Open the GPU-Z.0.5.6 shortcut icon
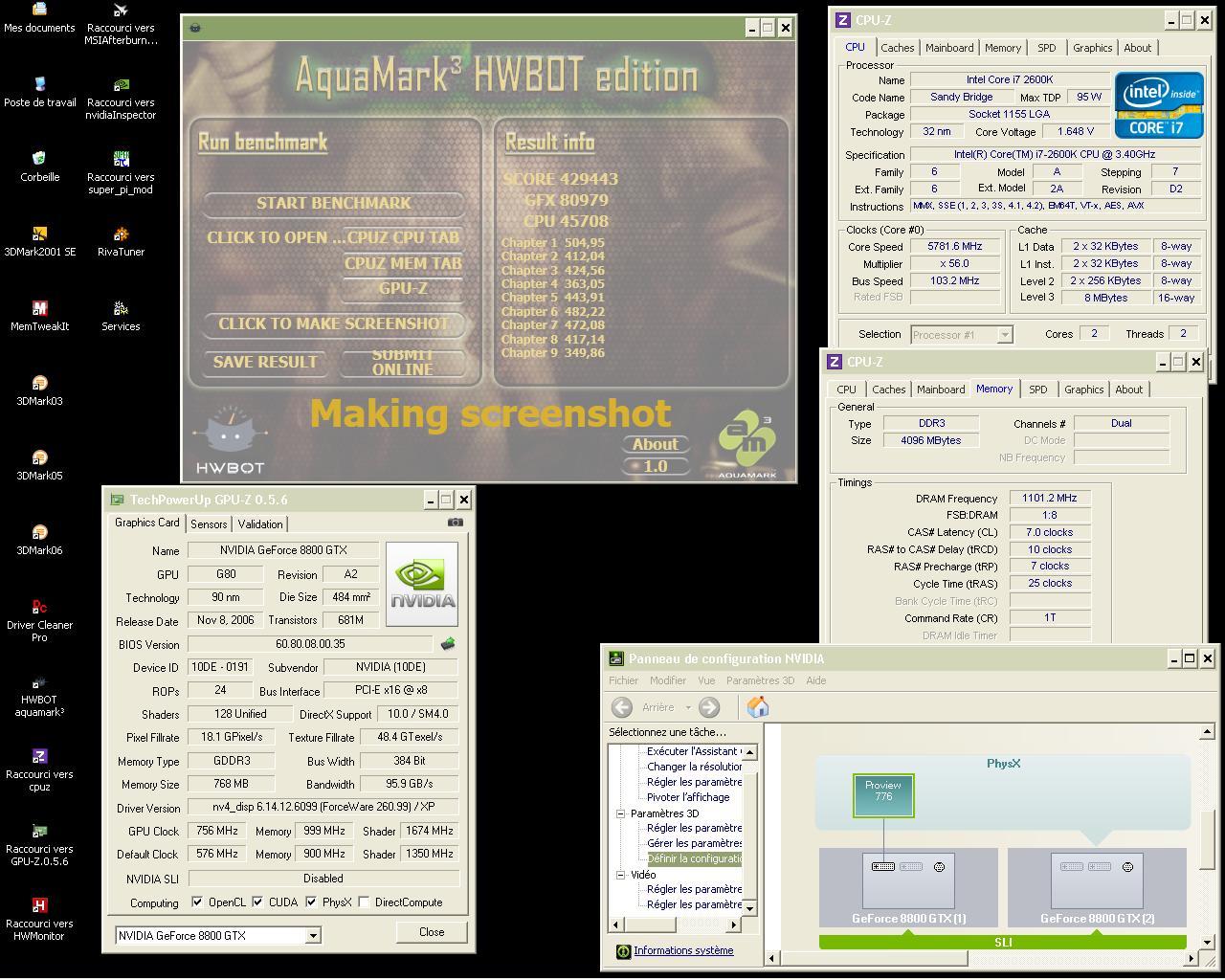The height and width of the screenshot is (980, 1225). 39,831
